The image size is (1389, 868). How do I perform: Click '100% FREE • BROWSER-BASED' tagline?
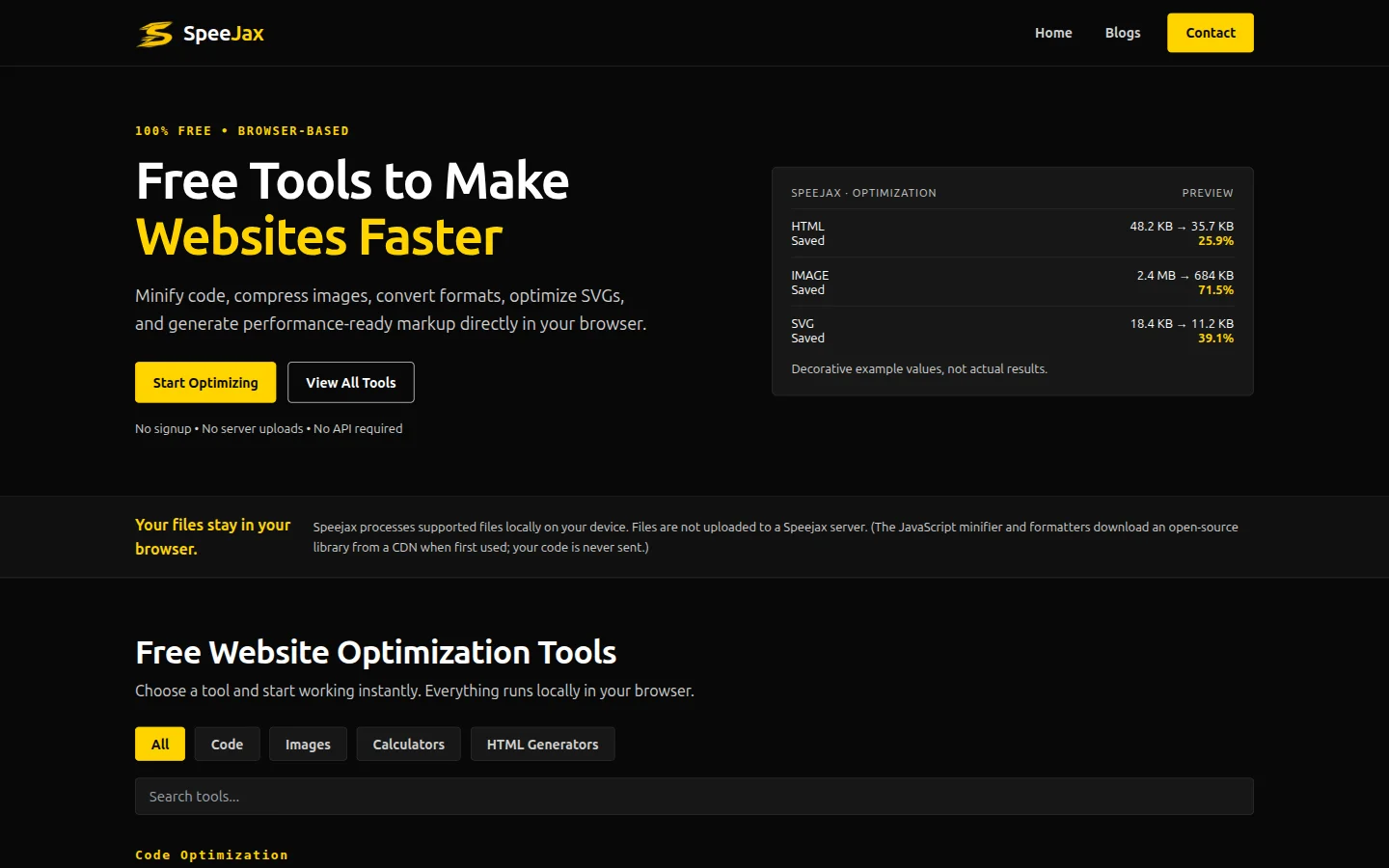(x=242, y=131)
